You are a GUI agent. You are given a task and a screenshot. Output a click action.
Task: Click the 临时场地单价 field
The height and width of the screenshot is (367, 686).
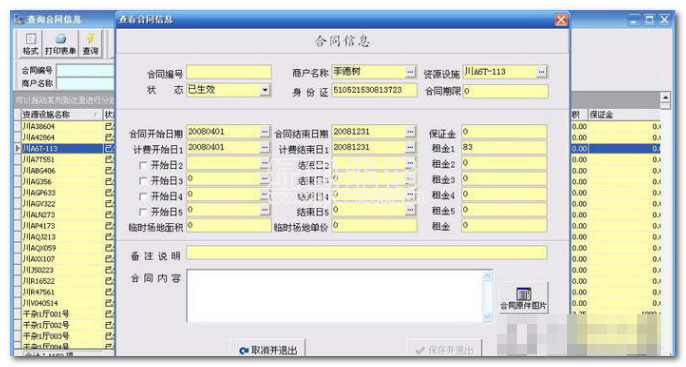coord(374,226)
